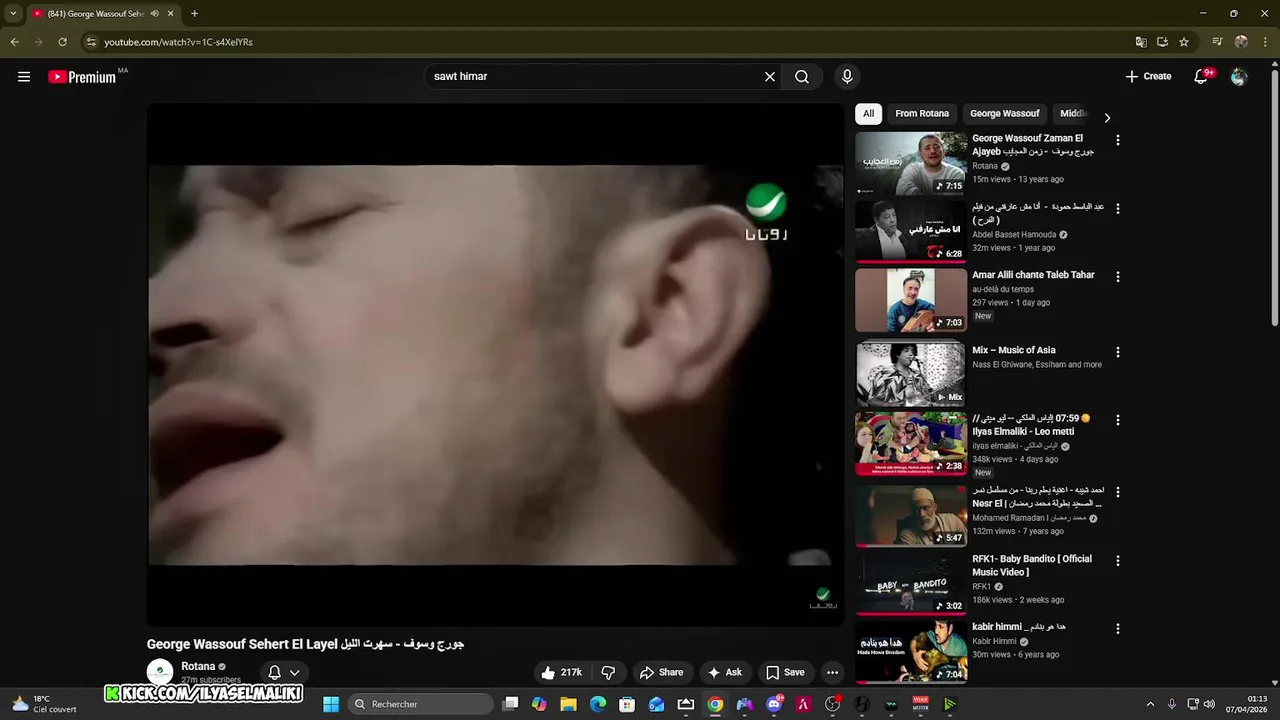Run search with the magnifier button
1280x720 pixels.
[x=802, y=77]
